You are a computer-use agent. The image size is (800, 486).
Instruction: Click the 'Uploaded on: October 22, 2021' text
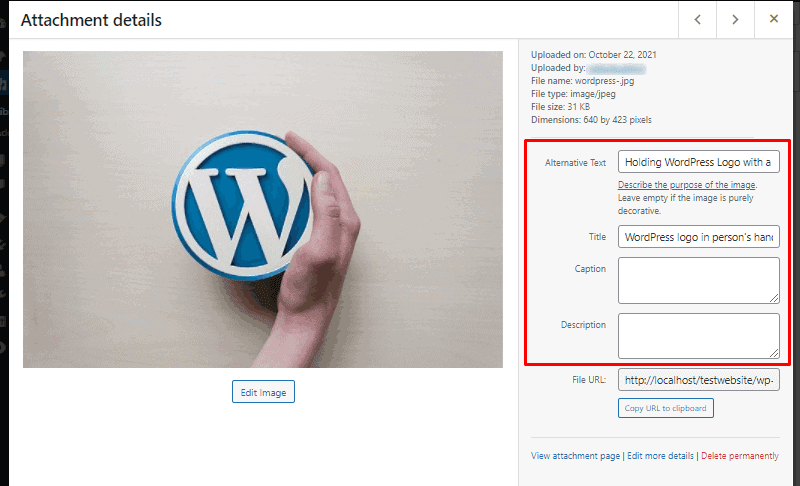coord(593,55)
